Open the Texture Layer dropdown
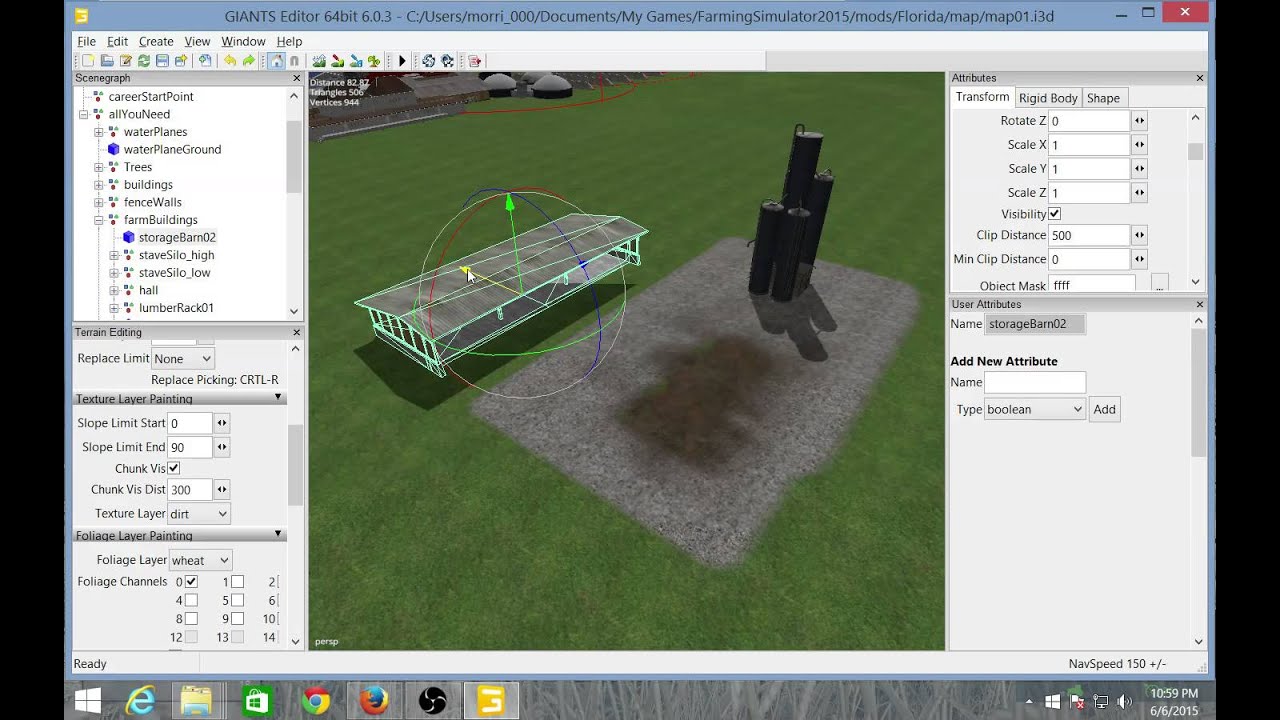Viewport: 1280px width, 720px height. click(x=198, y=513)
